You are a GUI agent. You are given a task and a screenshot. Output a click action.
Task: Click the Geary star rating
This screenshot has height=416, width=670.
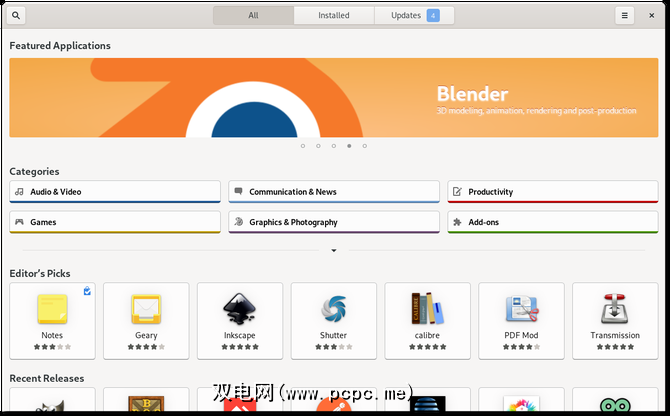146,347
